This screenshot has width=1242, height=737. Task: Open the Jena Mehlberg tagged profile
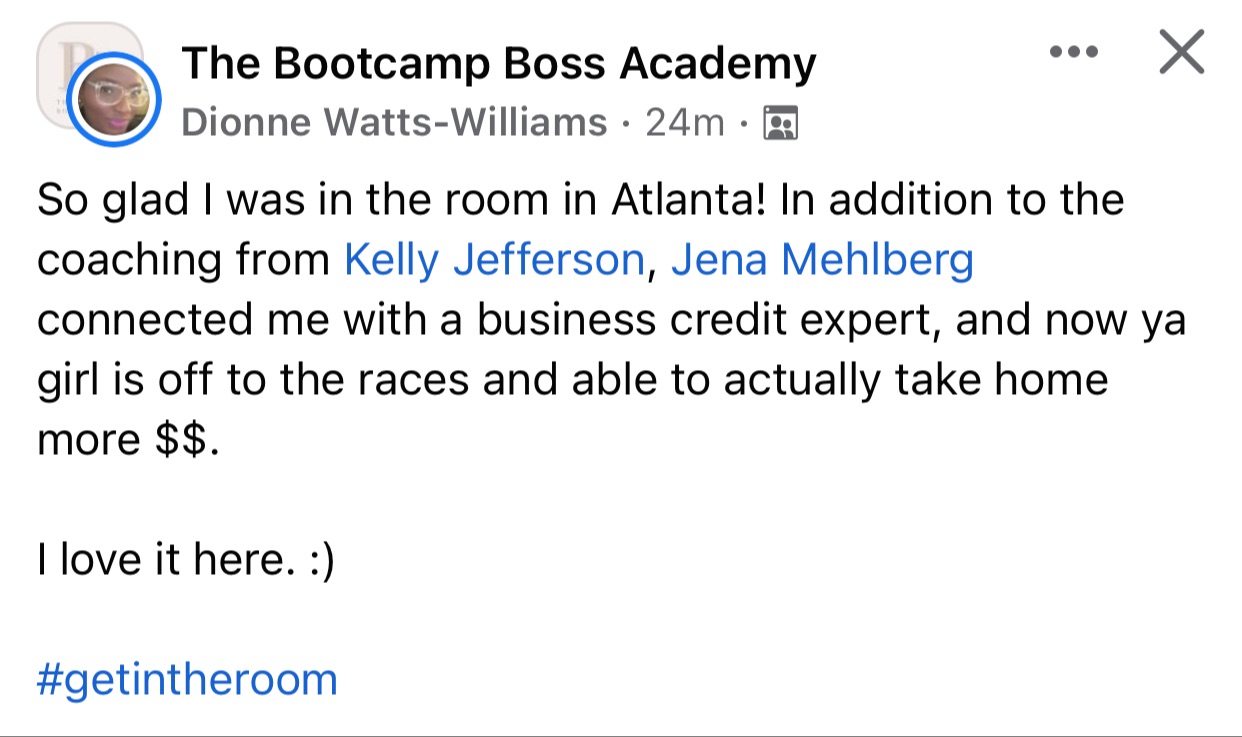822,260
